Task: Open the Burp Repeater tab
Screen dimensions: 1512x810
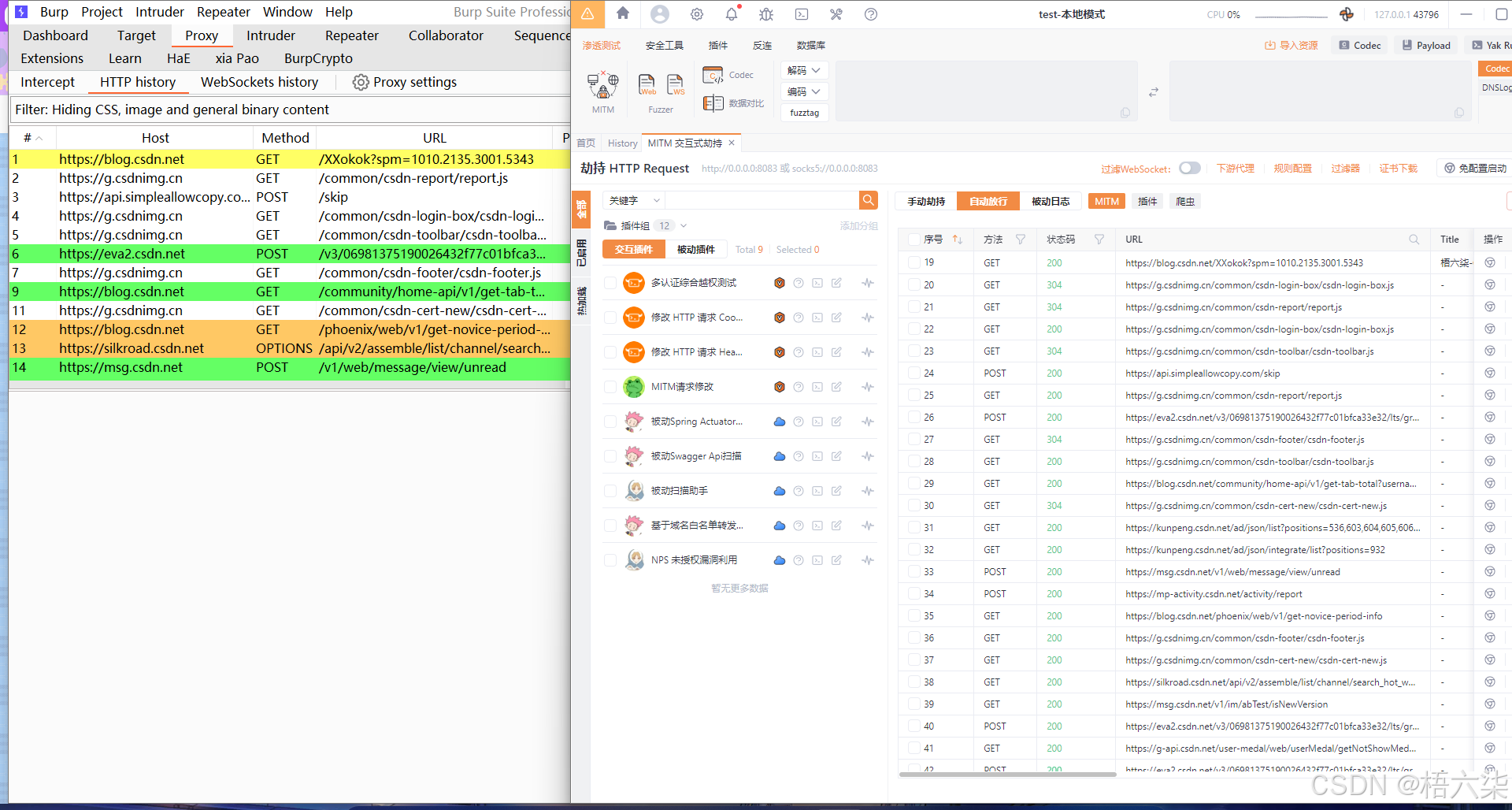Action: click(x=352, y=35)
